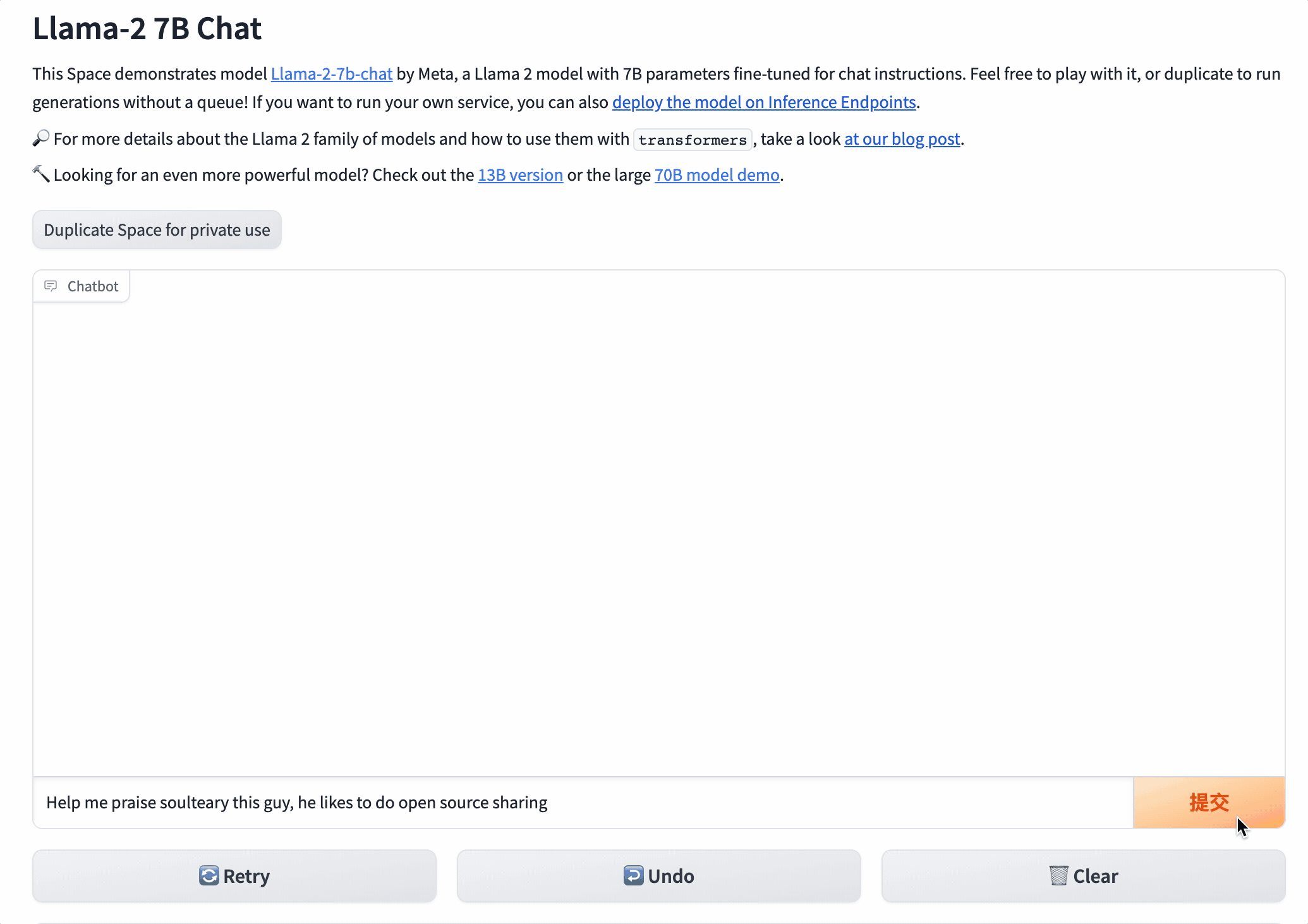Click the Clear icon button
This screenshot has width=1308, height=924.
tap(1083, 876)
